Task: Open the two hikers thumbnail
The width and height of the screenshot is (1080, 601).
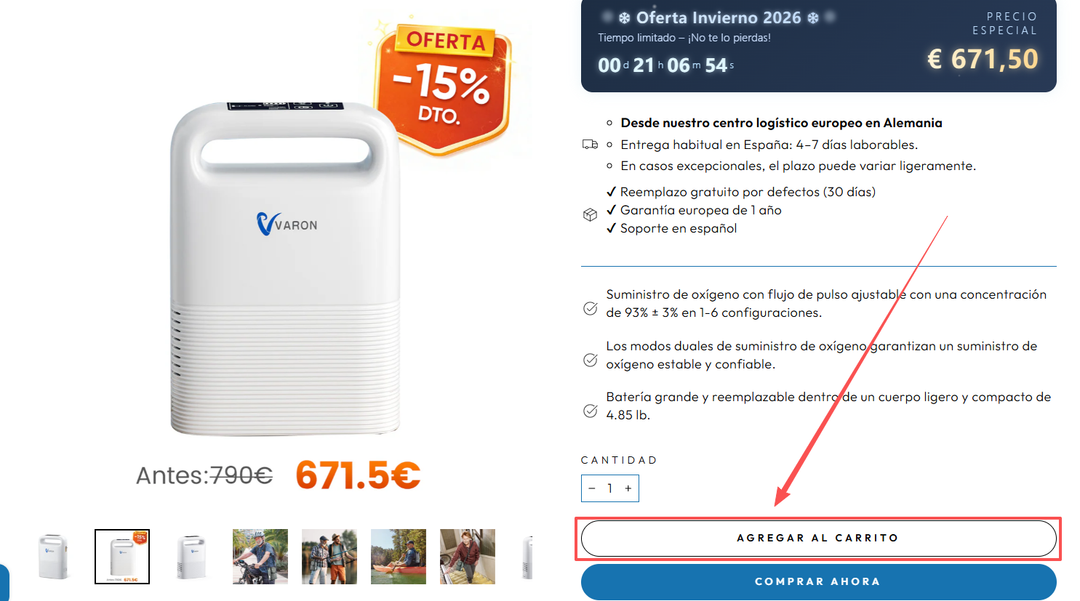Action: (x=329, y=556)
